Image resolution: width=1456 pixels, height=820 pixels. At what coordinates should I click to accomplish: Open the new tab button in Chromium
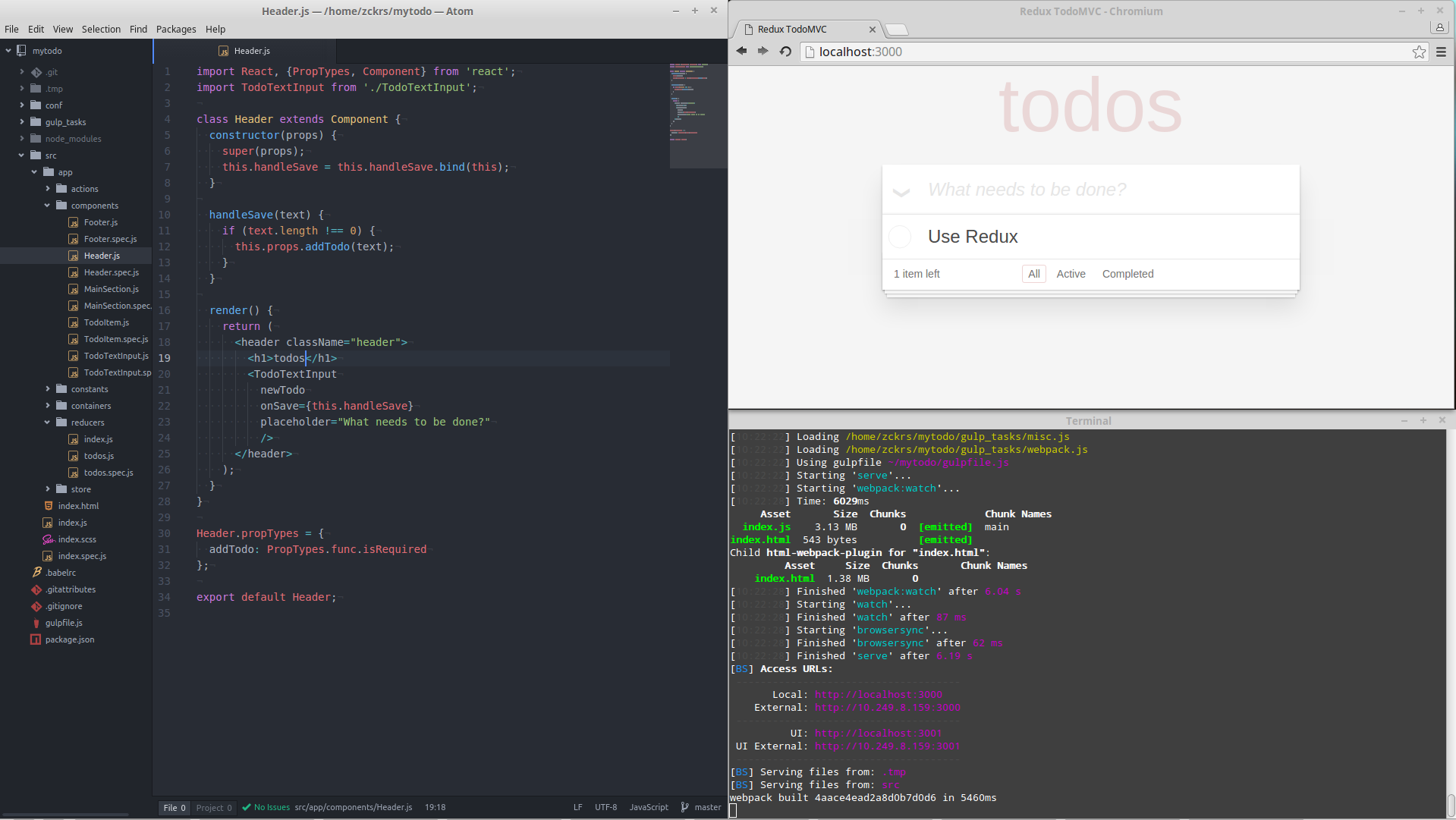[x=897, y=30]
